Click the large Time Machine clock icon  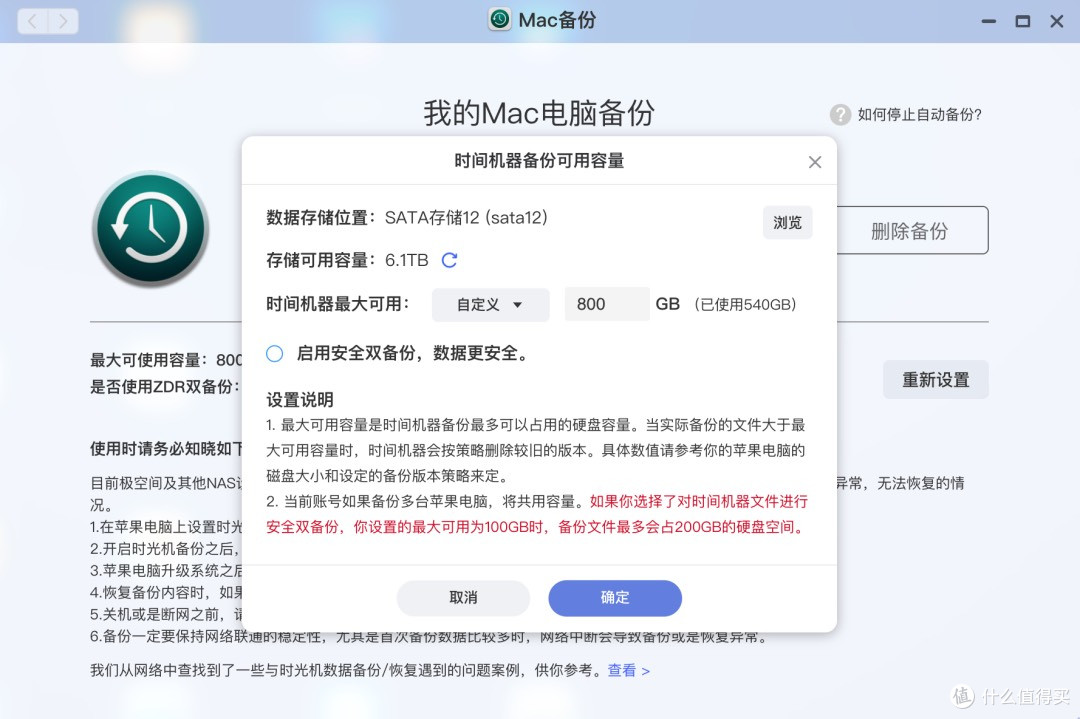[x=151, y=228]
